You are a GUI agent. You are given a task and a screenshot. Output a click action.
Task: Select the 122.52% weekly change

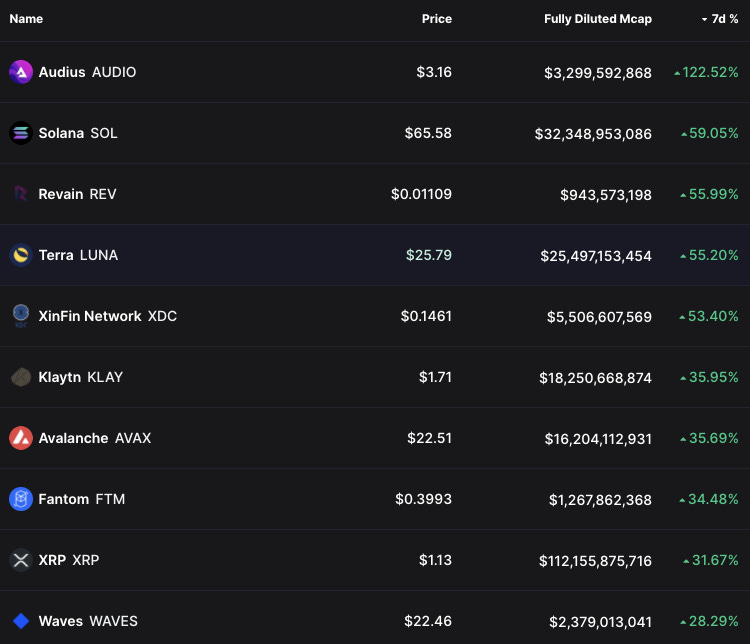(706, 72)
